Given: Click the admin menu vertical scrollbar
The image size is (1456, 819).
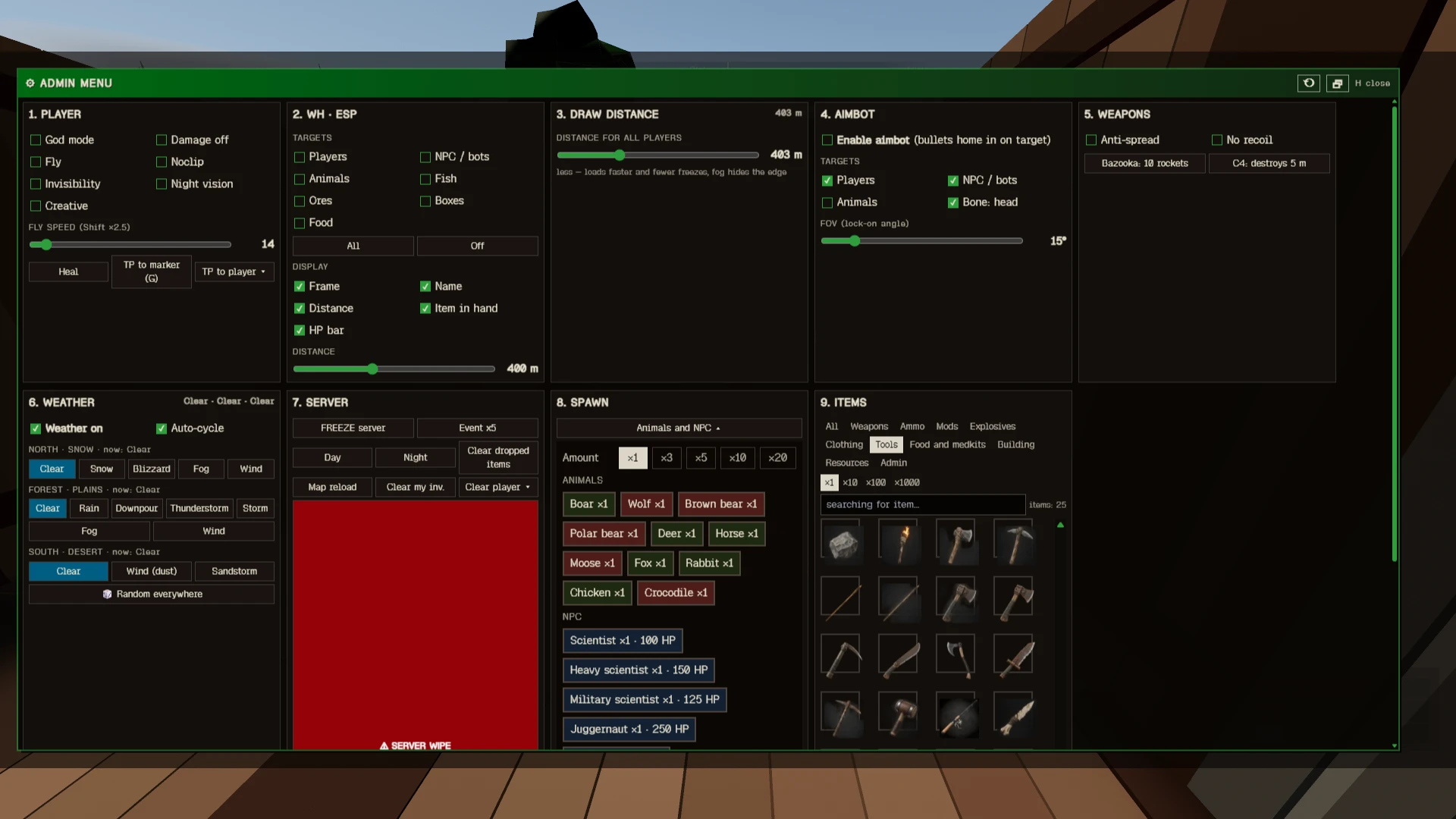Looking at the screenshot, I should (x=1394, y=334).
